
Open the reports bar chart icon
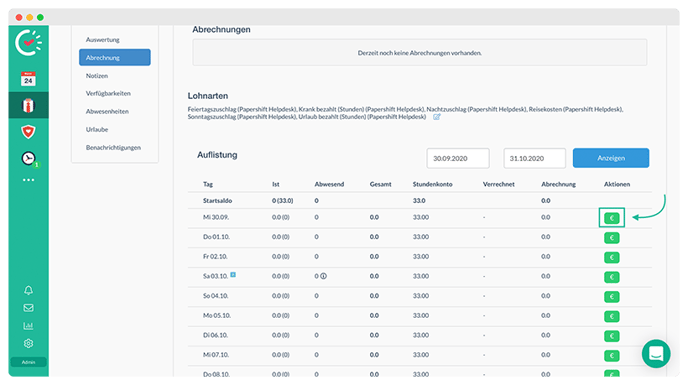[x=29, y=326]
